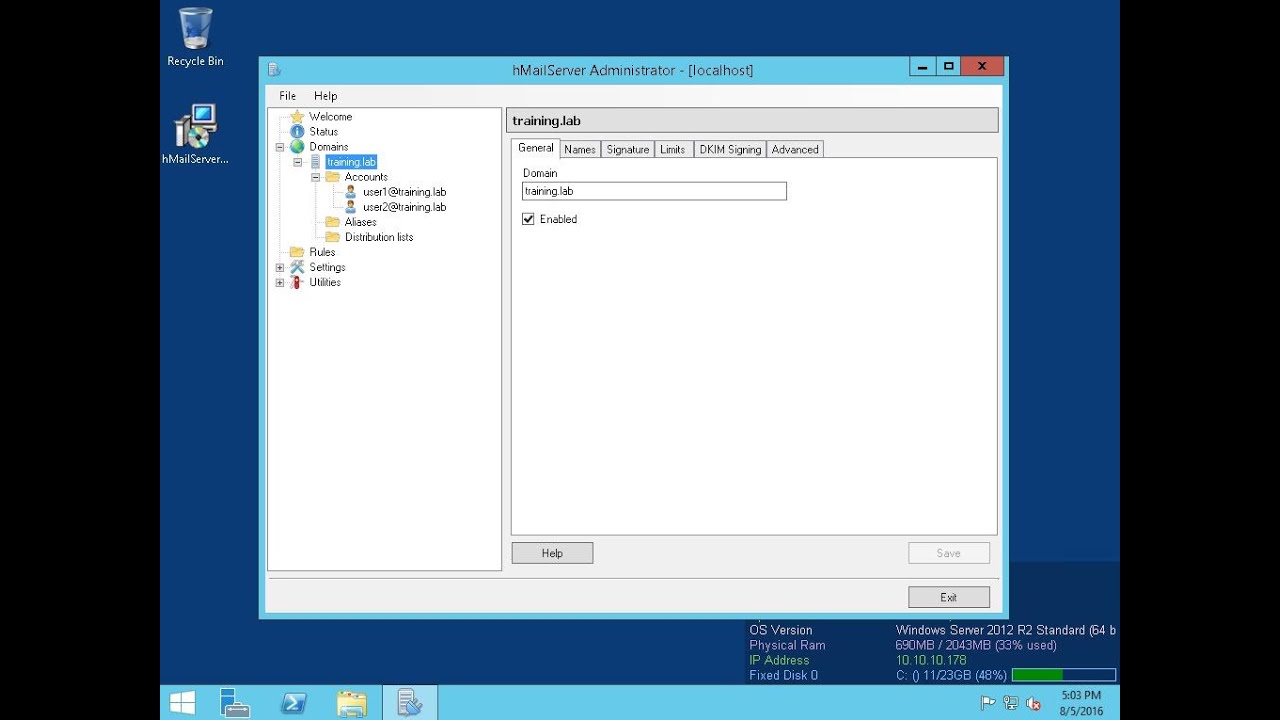Click the user2@training.lab person icon

coord(351,207)
